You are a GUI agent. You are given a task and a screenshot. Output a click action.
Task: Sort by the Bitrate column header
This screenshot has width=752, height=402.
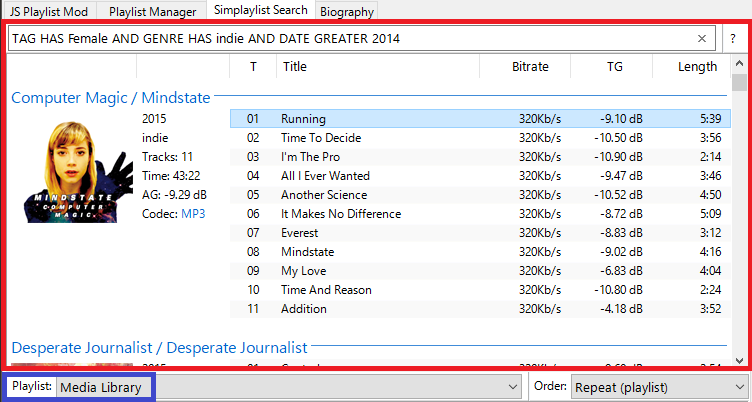525,66
